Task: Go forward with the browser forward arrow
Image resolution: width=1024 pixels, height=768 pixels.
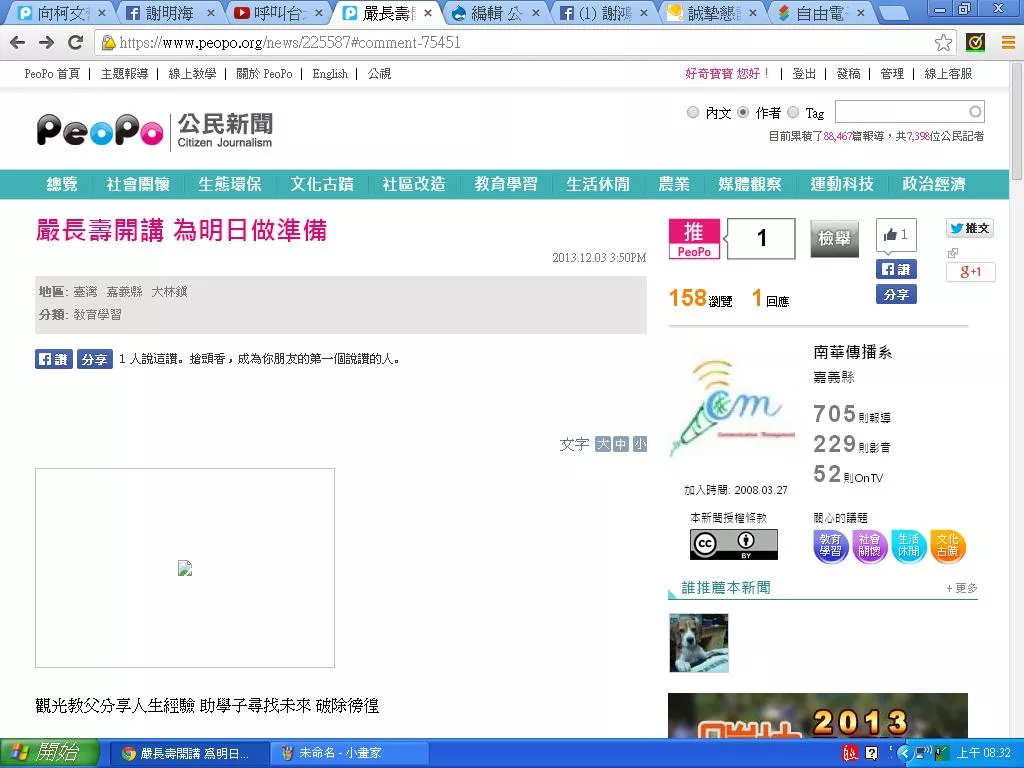Action: 46,43
